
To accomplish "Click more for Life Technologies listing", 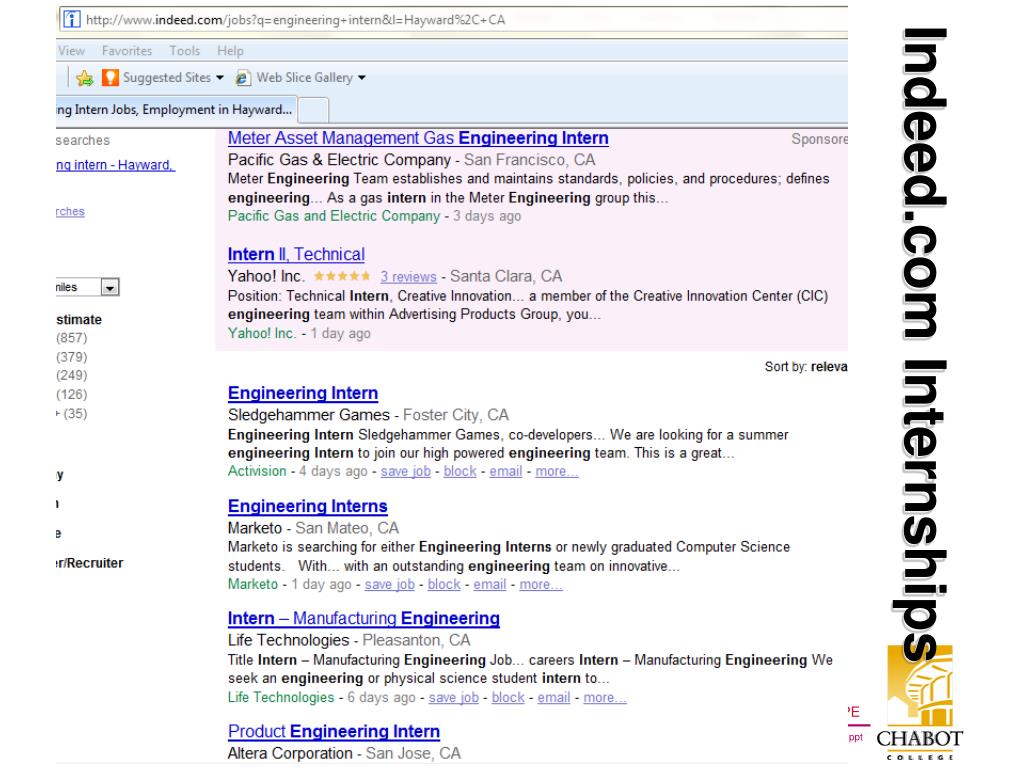I will tap(605, 697).
